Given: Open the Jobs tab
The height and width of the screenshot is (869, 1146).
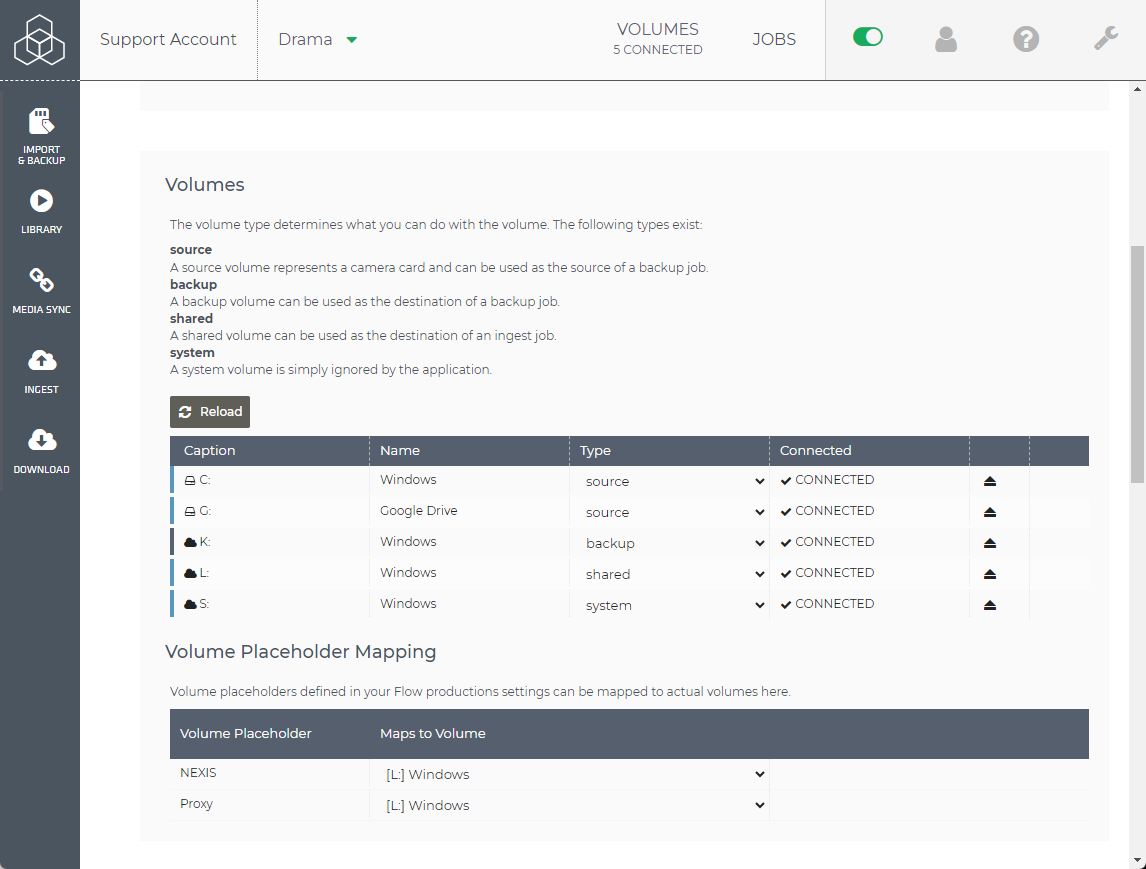Looking at the screenshot, I should pyautogui.click(x=774, y=39).
